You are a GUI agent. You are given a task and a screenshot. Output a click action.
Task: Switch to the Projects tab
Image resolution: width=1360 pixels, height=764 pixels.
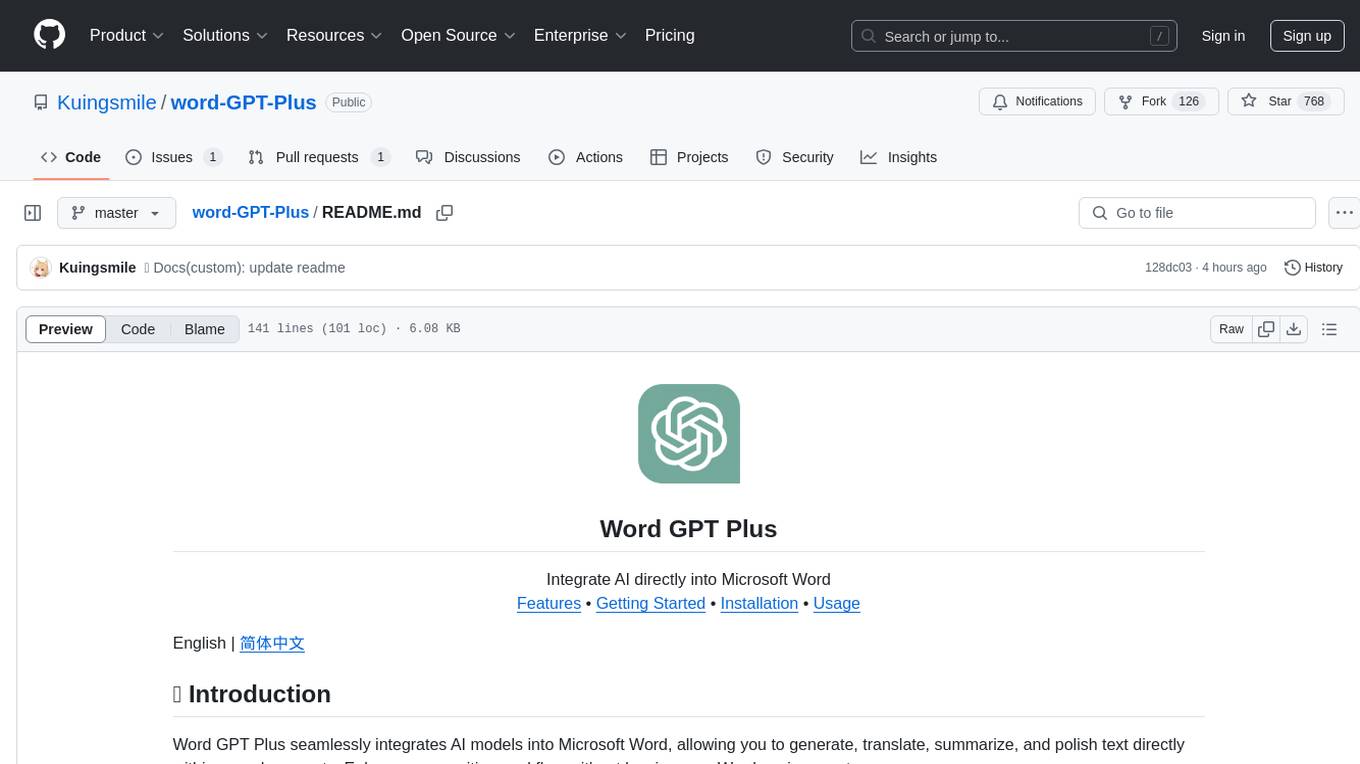pos(689,157)
